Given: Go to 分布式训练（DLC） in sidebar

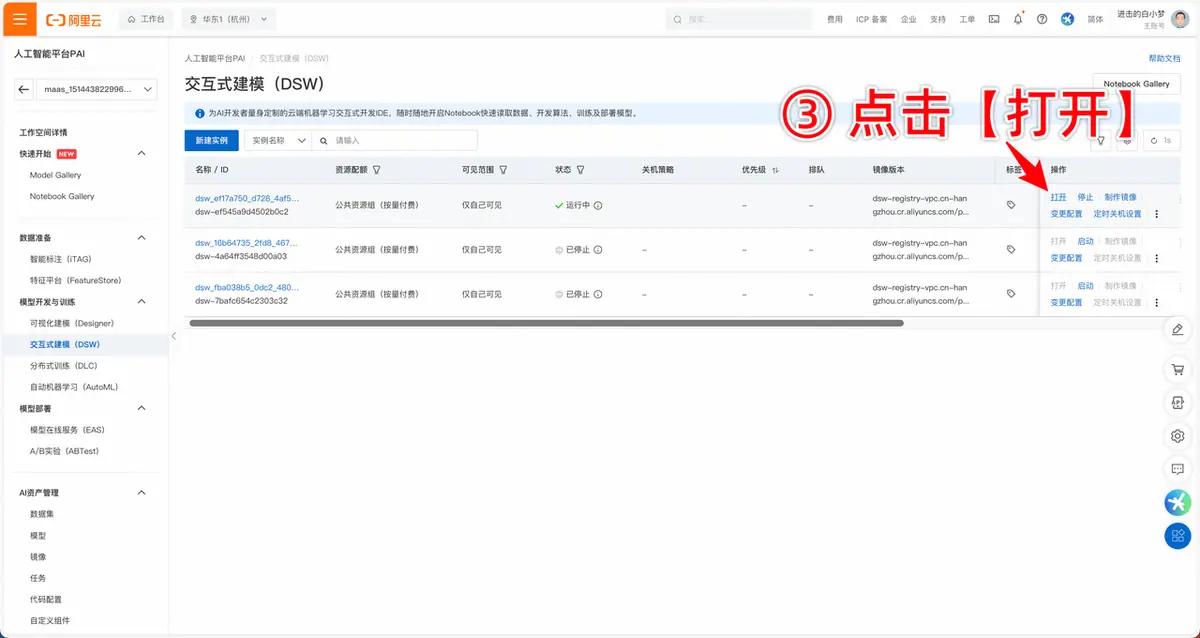Looking at the screenshot, I should click(x=63, y=366).
